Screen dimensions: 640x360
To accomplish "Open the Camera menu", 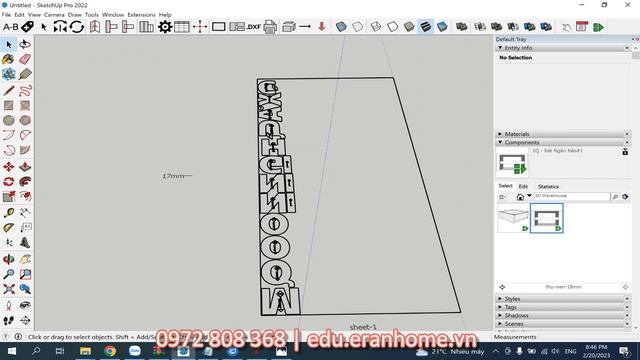I will pyautogui.click(x=54, y=15).
